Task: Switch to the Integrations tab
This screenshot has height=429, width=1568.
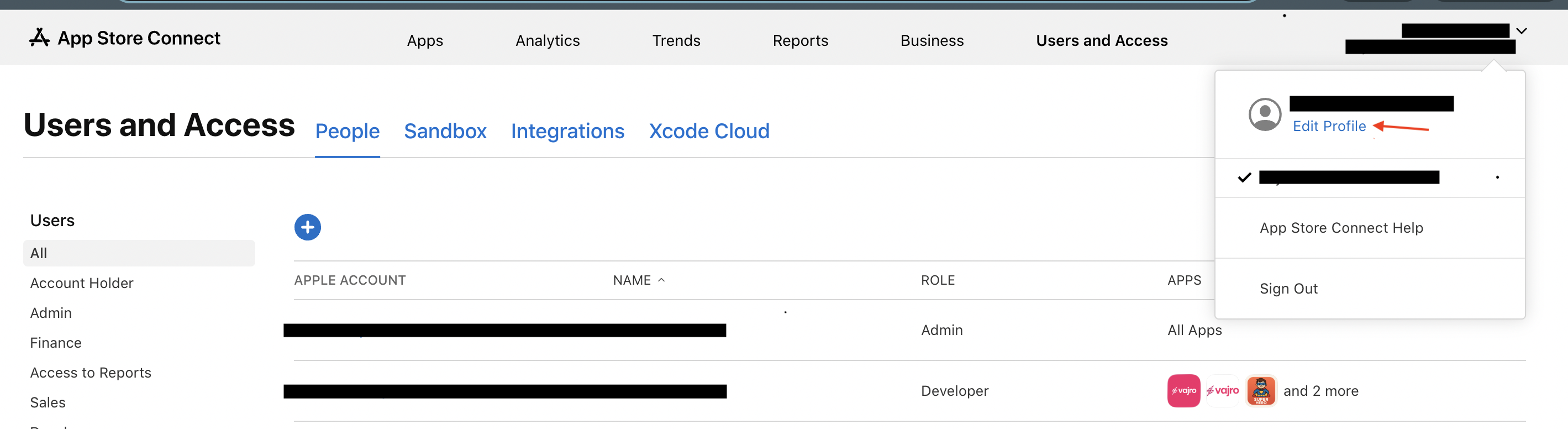Action: coord(567,131)
